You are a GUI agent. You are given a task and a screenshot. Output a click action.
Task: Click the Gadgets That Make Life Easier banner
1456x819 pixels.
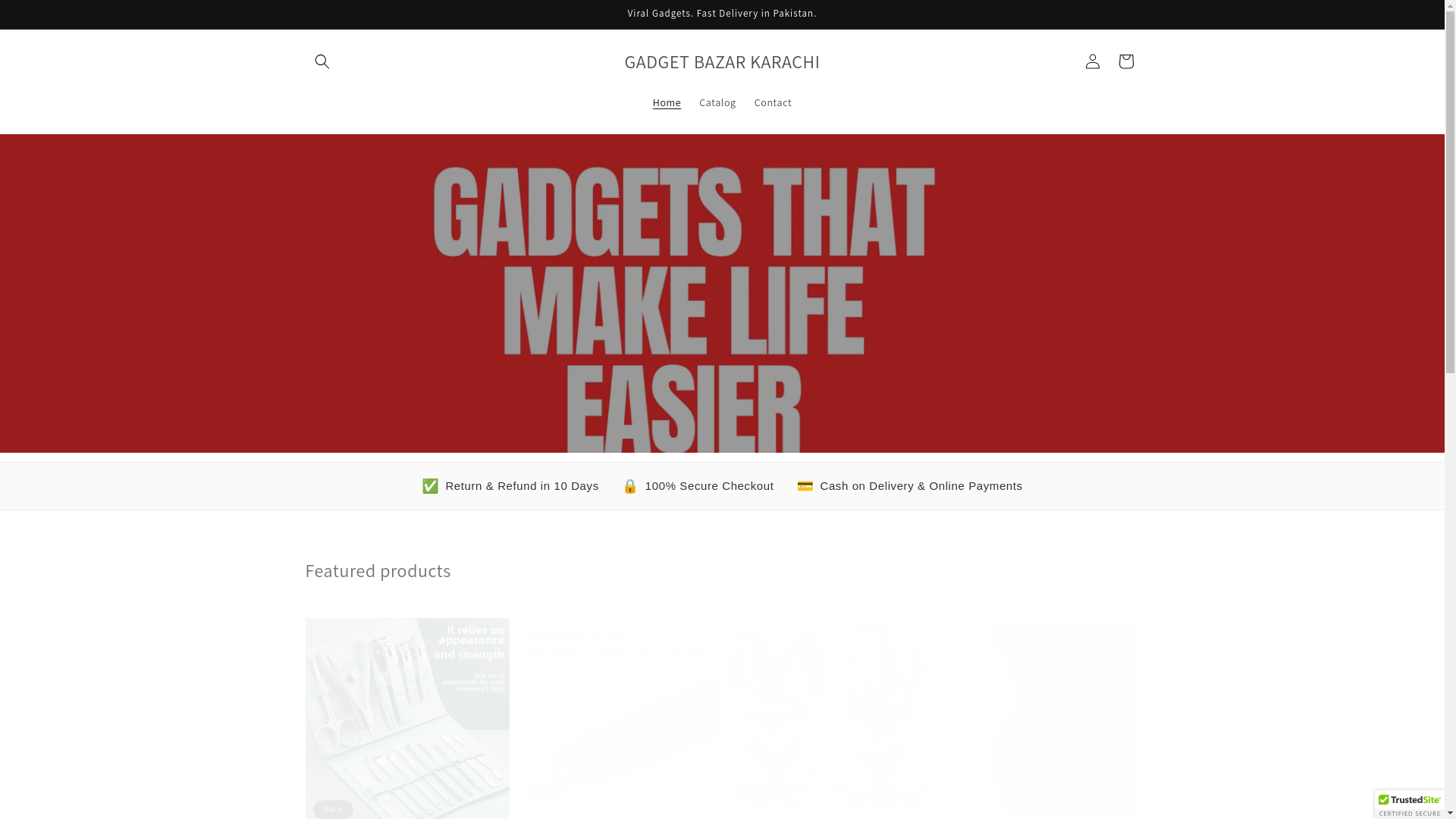722,293
